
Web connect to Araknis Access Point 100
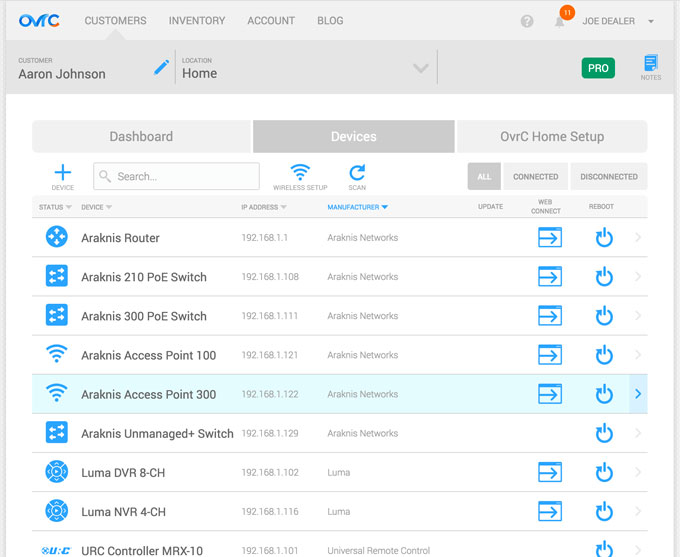tap(550, 354)
